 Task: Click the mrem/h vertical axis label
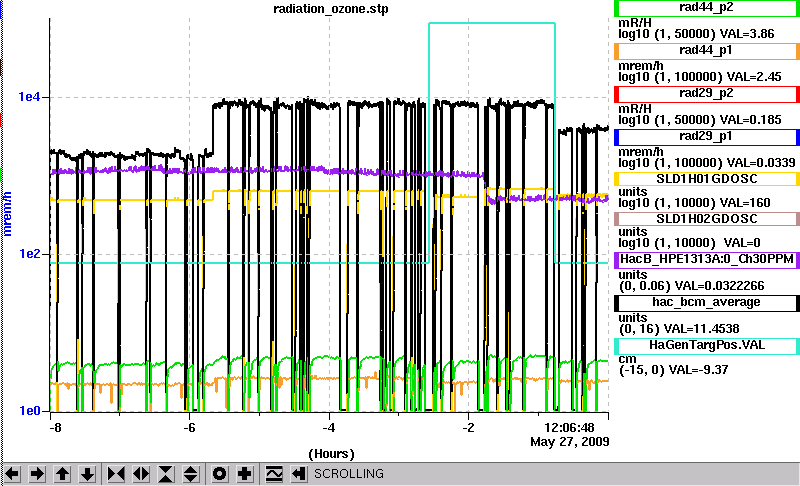click(x=7, y=214)
